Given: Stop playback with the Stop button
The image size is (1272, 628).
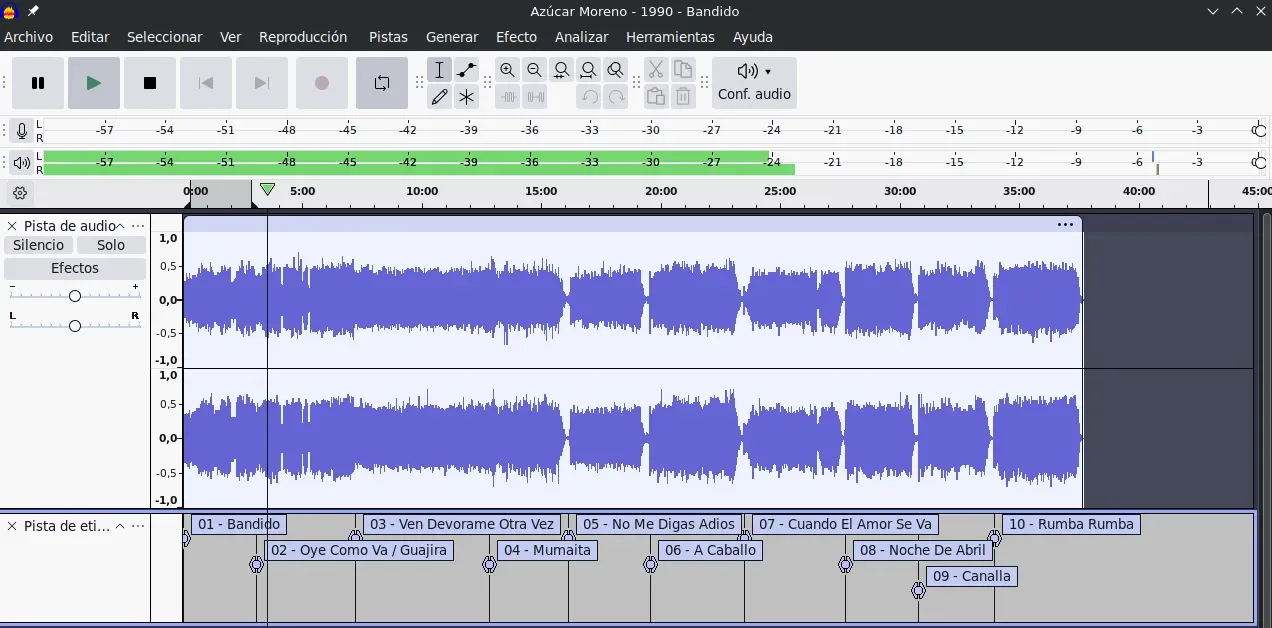Looking at the screenshot, I should click(150, 83).
